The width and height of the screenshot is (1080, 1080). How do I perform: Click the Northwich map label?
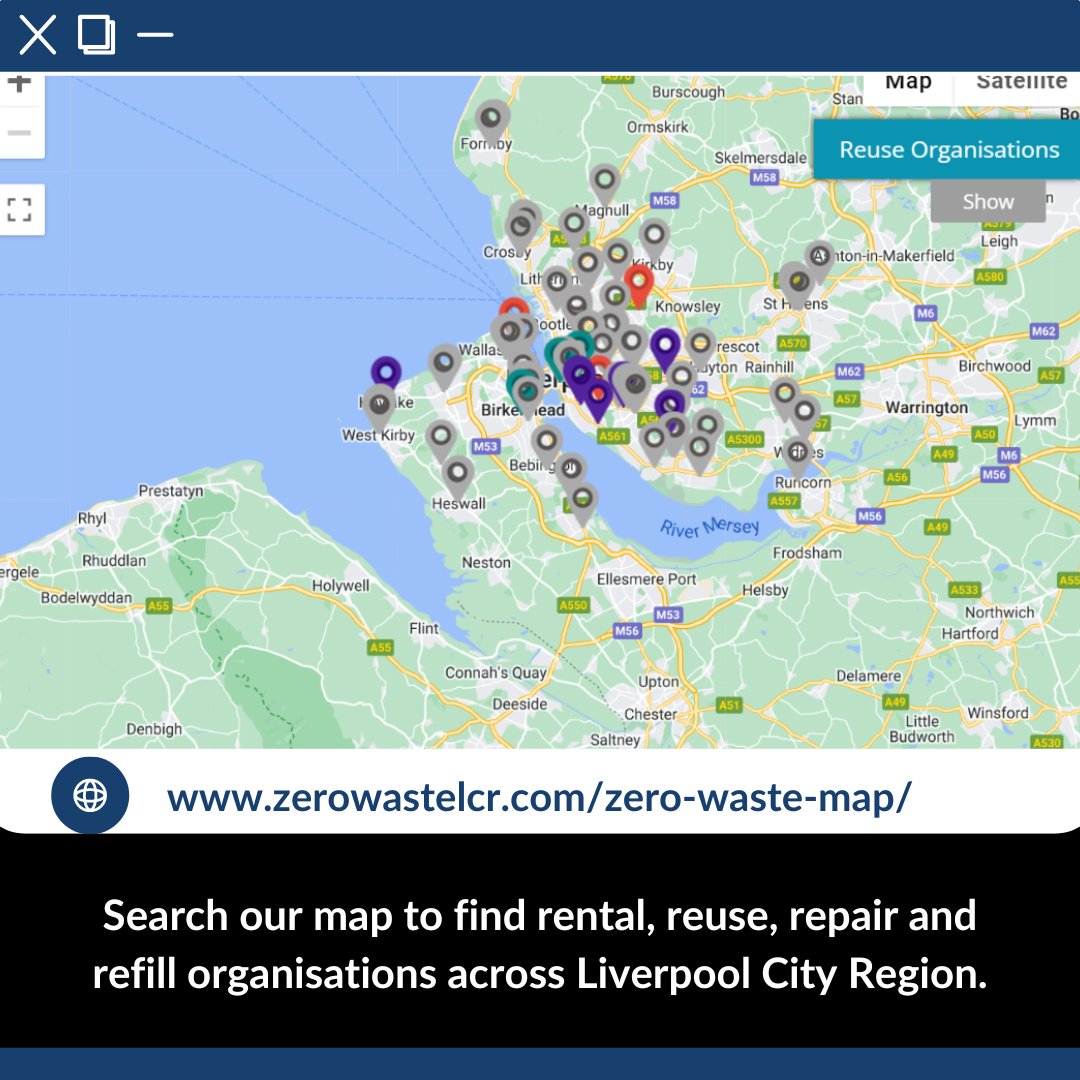pos(999,612)
